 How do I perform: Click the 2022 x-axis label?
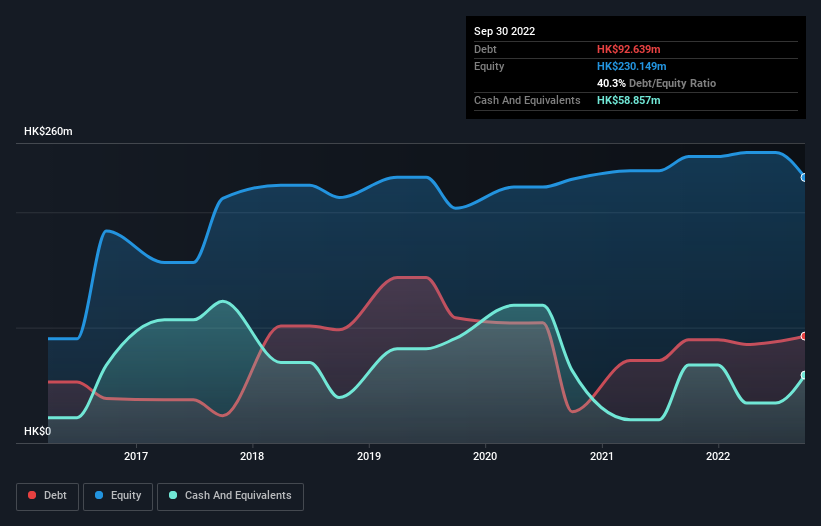(x=718, y=456)
